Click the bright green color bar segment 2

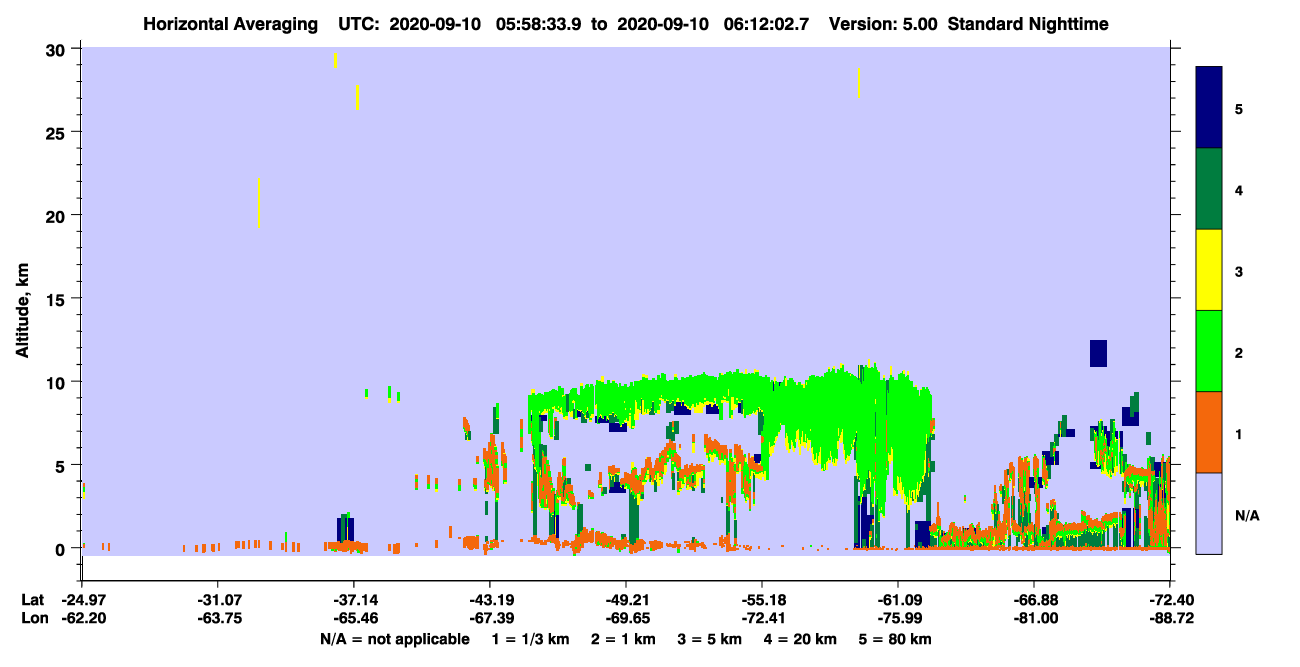coord(1209,351)
